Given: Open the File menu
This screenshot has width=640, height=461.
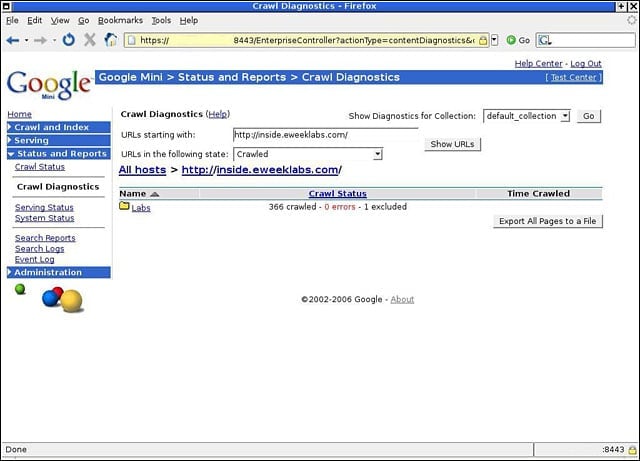Looking at the screenshot, I should pyautogui.click(x=12, y=20).
